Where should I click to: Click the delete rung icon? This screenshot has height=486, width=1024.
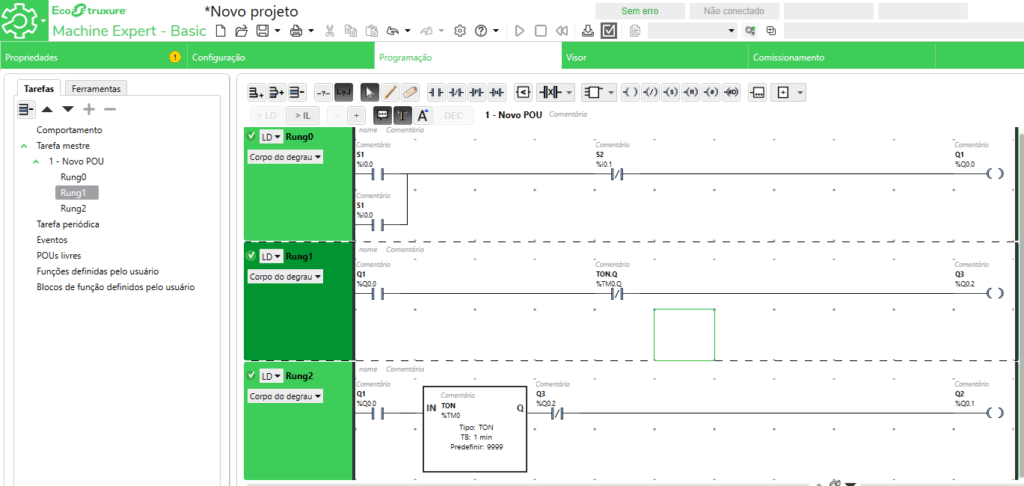[298, 93]
